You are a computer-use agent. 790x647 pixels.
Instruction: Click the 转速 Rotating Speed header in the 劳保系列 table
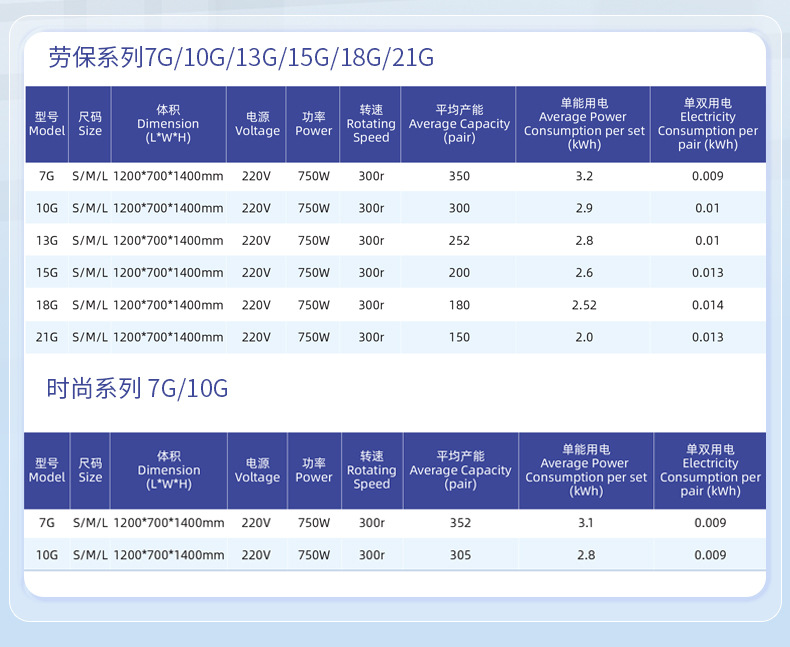(x=371, y=124)
